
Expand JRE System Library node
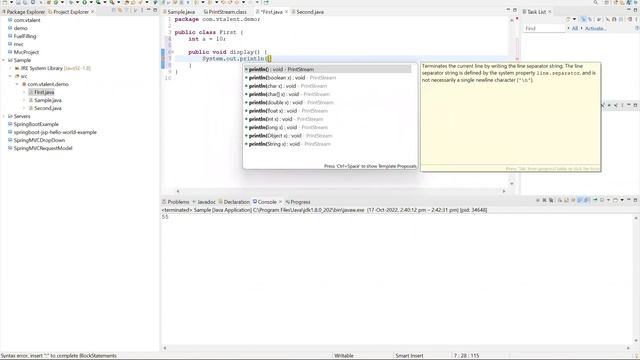tap(11, 68)
